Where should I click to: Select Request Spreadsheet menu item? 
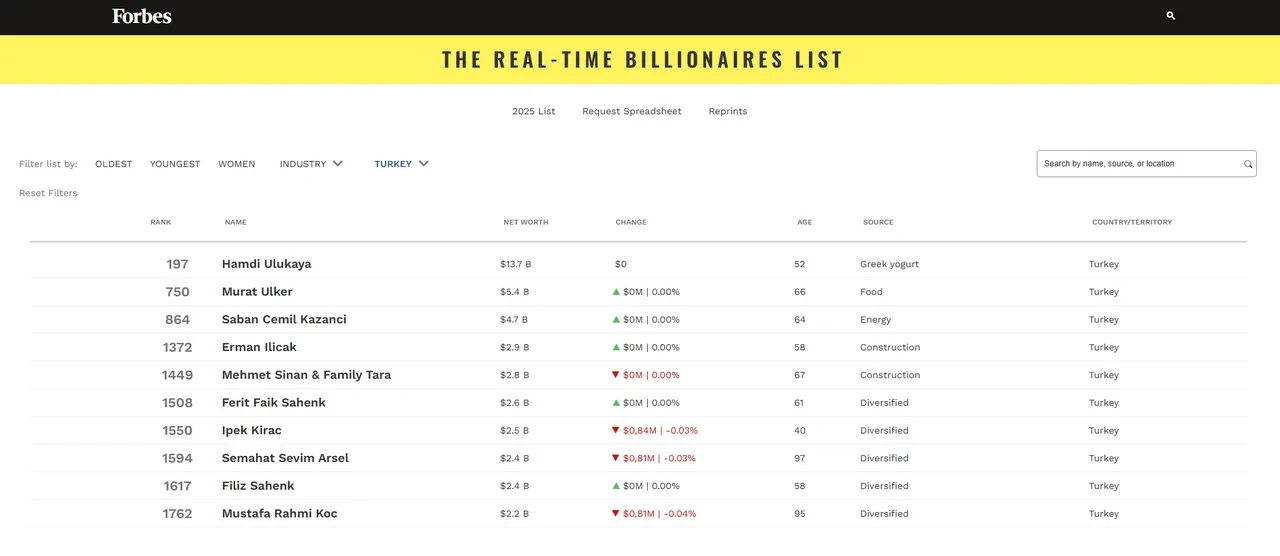632,111
